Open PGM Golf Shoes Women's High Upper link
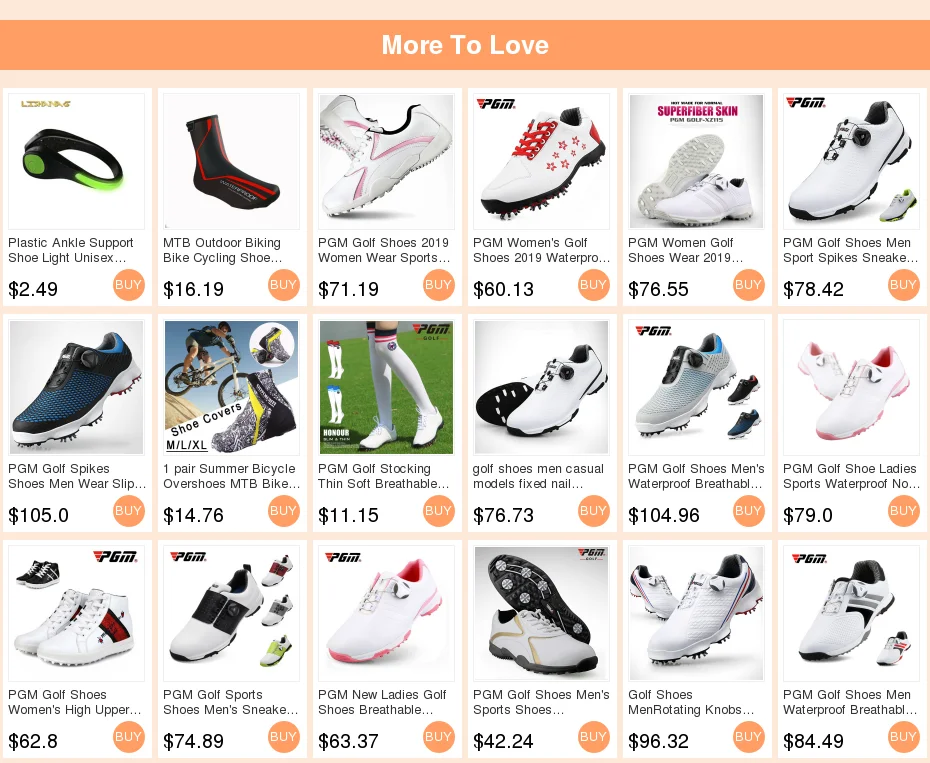Viewport: 930px width, 763px height. click(75, 702)
